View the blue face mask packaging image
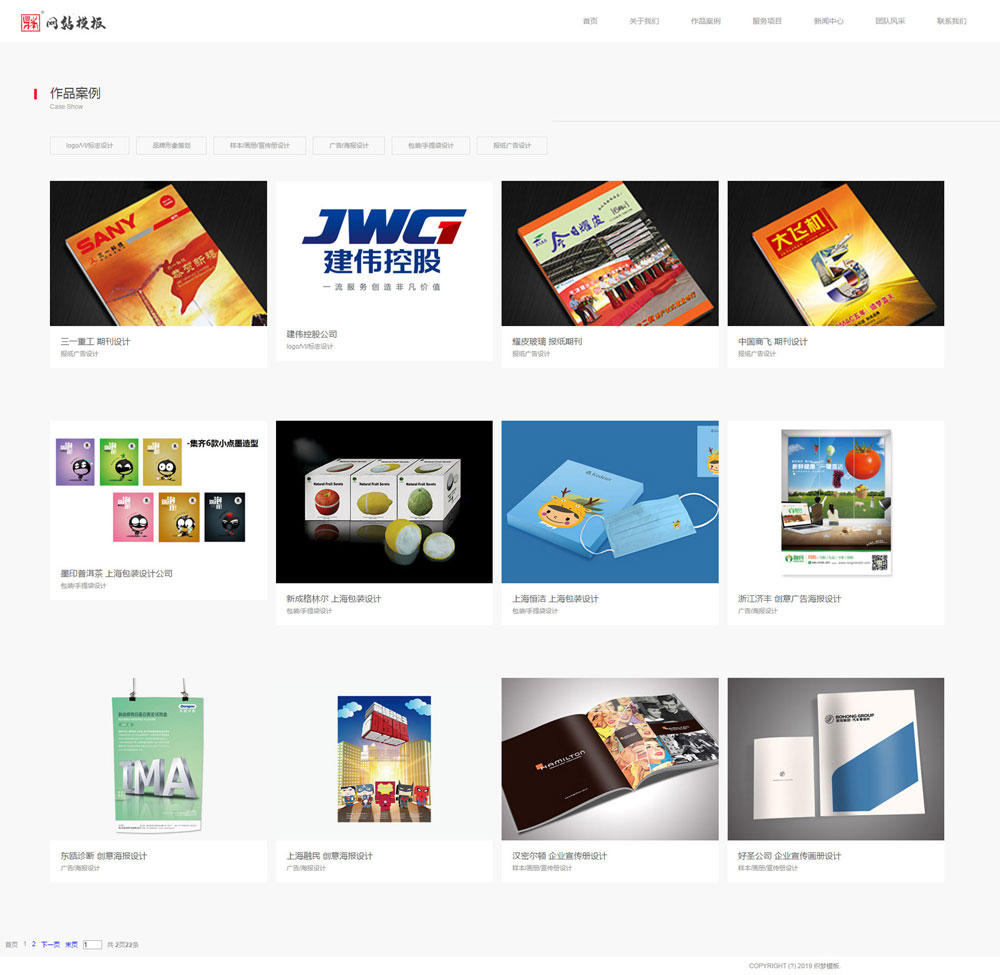 click(610, 502)
